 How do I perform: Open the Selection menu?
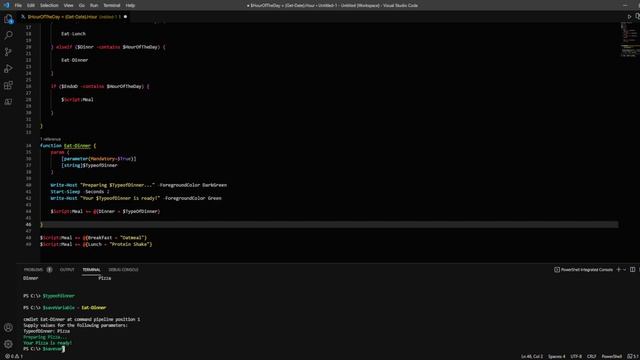point(49,5)
